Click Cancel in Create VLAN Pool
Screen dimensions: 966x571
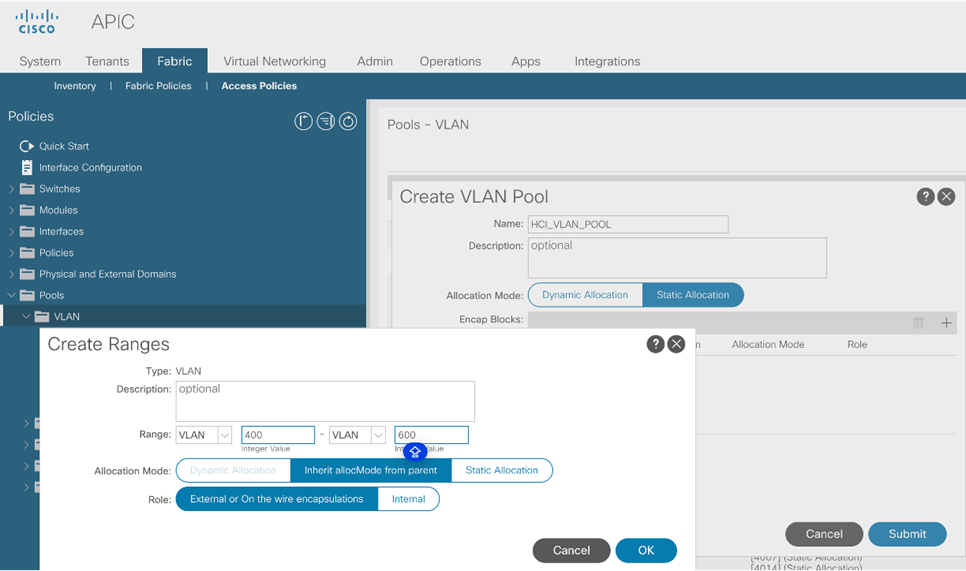824,534
